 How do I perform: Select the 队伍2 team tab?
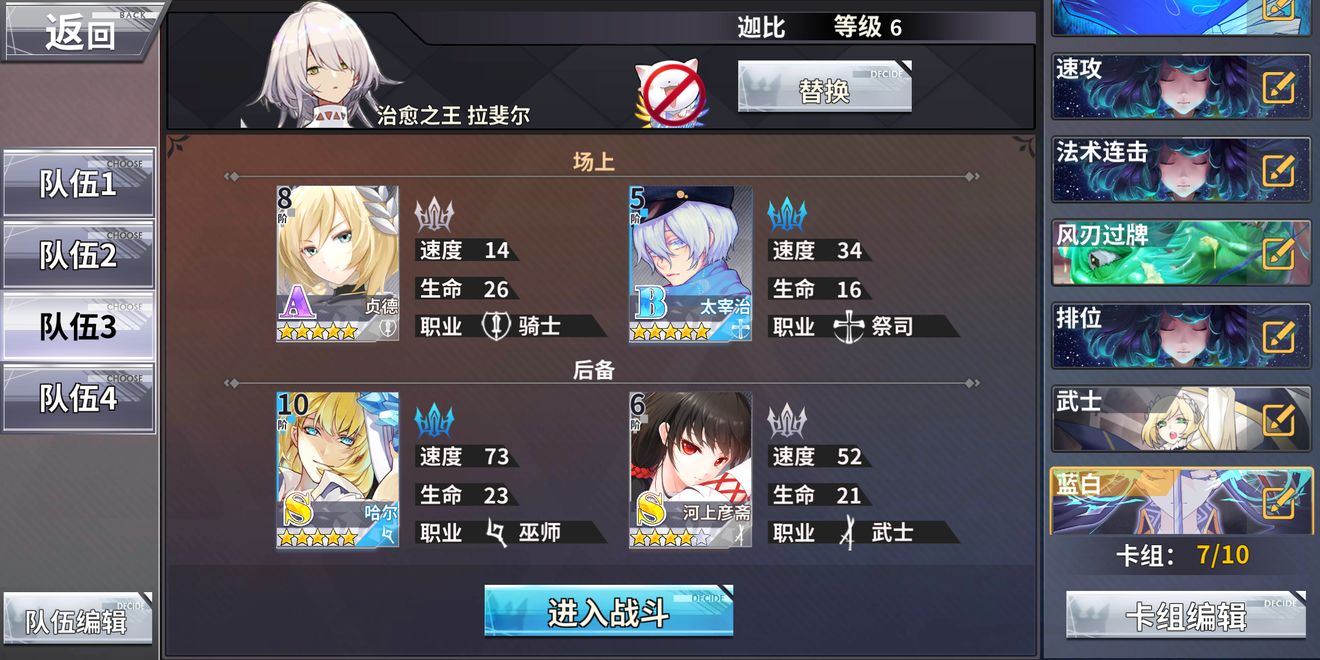coord(78,255)
